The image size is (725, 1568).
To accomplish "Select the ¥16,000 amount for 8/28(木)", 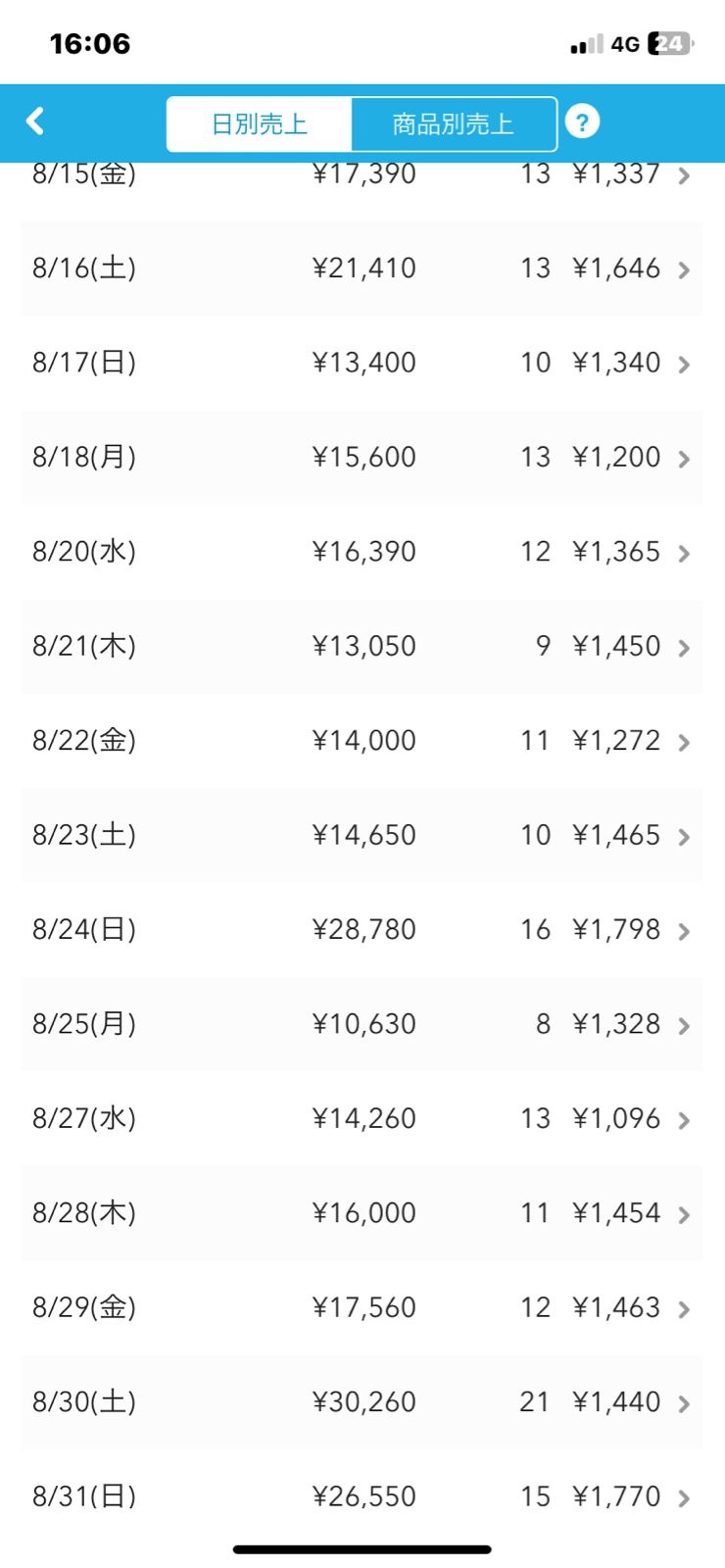I will (x=363, y=1213).
